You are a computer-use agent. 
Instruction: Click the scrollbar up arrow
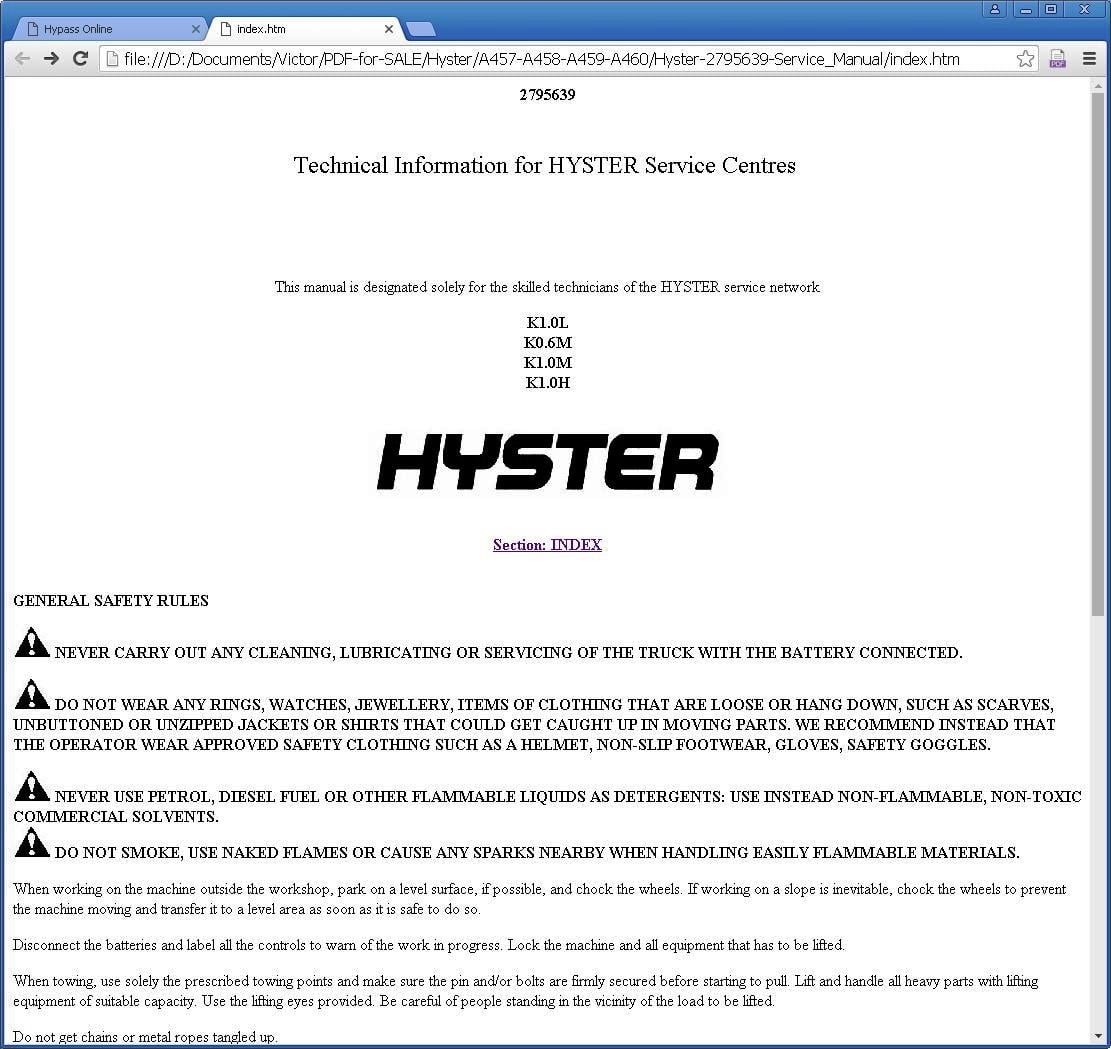(1098, 85)
